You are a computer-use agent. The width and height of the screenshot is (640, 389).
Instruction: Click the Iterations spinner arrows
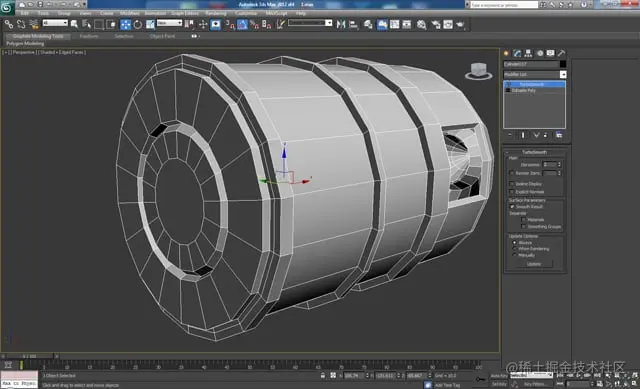click(x=559, y=164)
